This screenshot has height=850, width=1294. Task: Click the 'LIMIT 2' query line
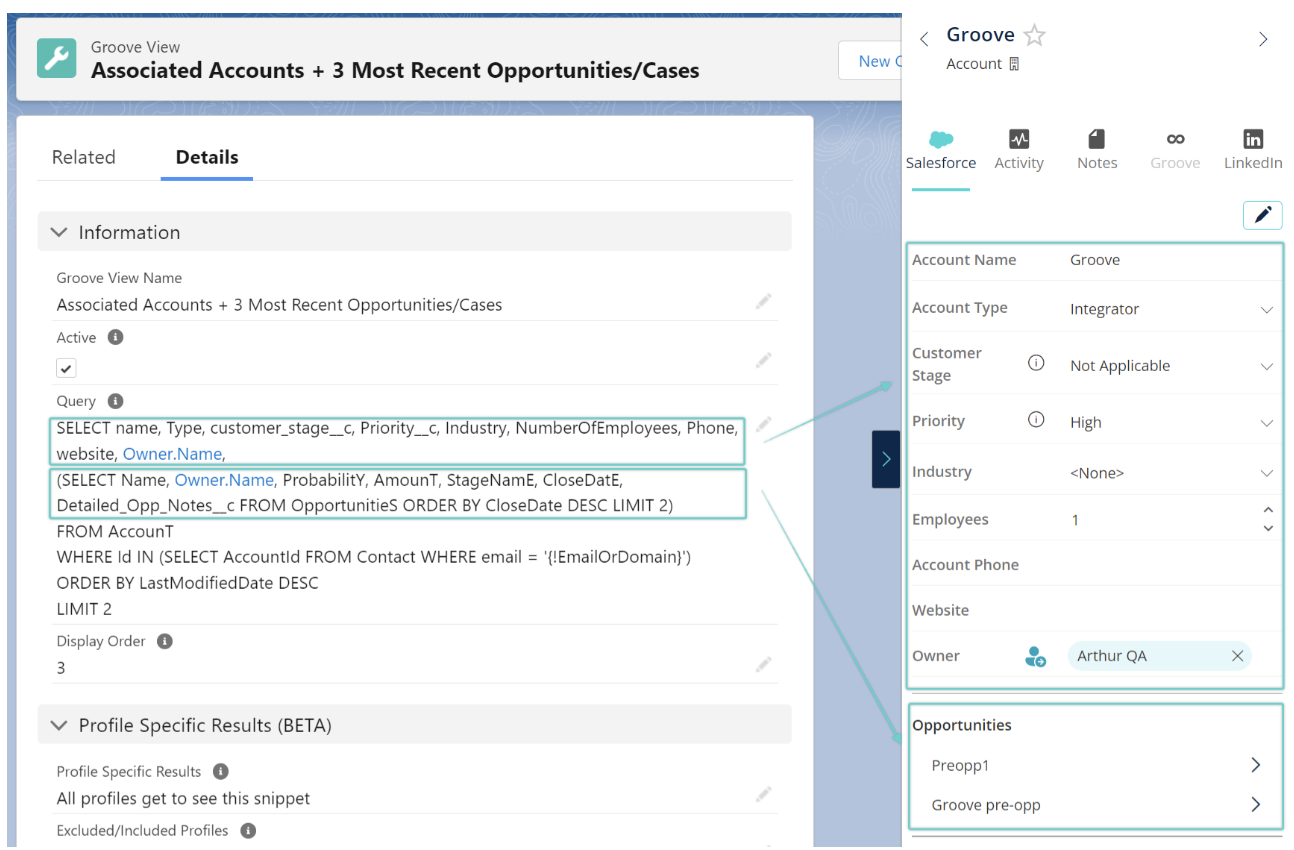(x=84, y=609)
